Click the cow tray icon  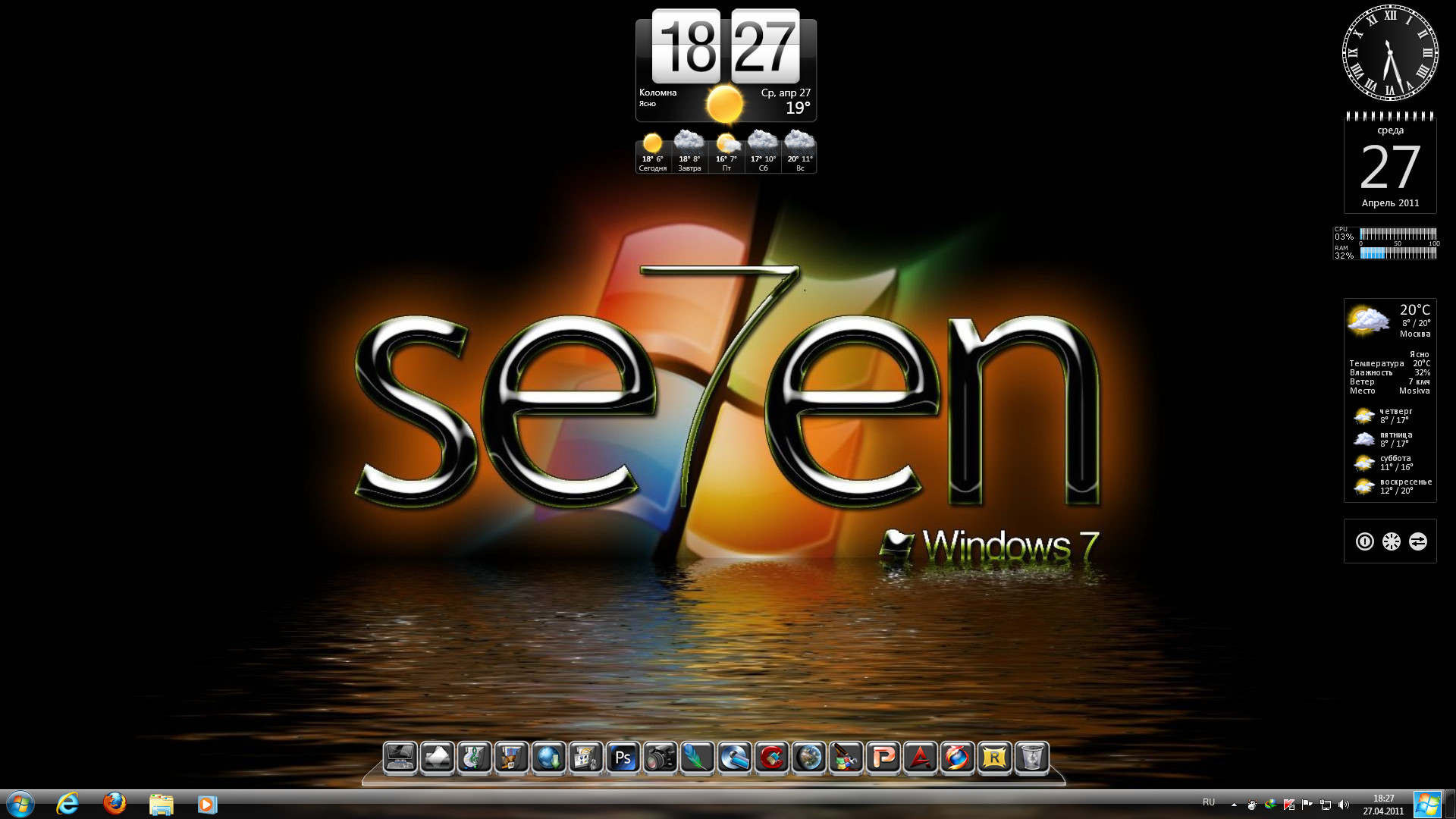[1252, 805]
